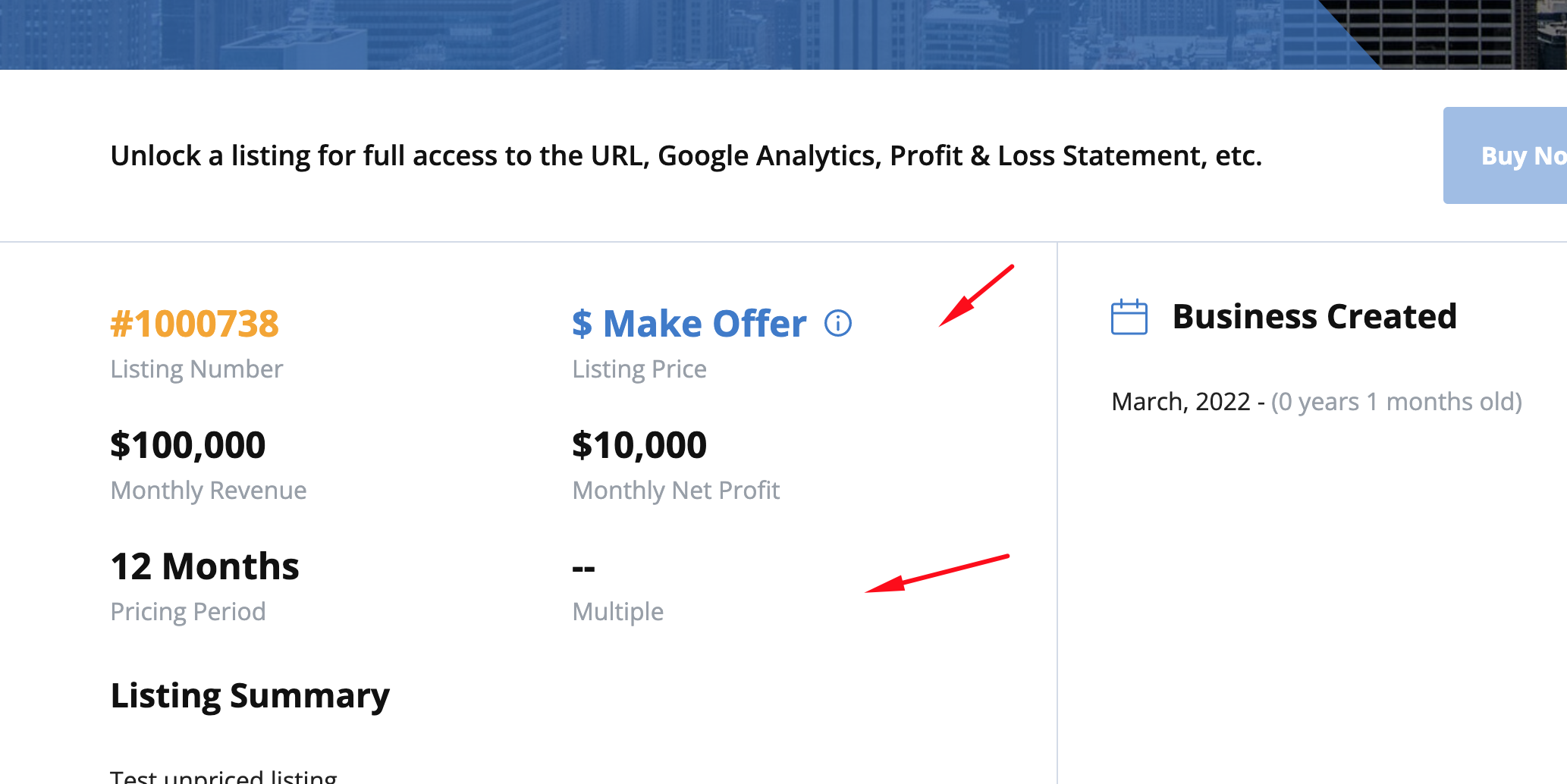Click the 12 Months pricing period value
The image size is (1567, 784).
pyautogui.click(x=205, y=566)
